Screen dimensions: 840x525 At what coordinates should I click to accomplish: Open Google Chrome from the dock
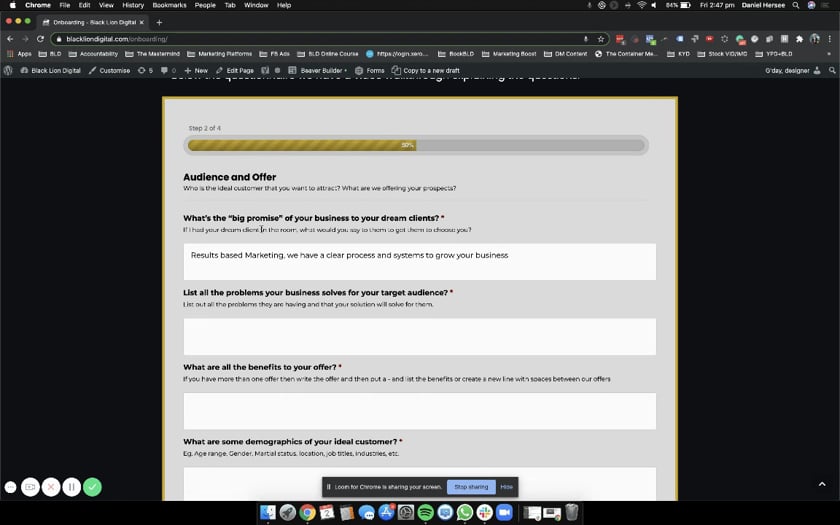click(308, 512)
